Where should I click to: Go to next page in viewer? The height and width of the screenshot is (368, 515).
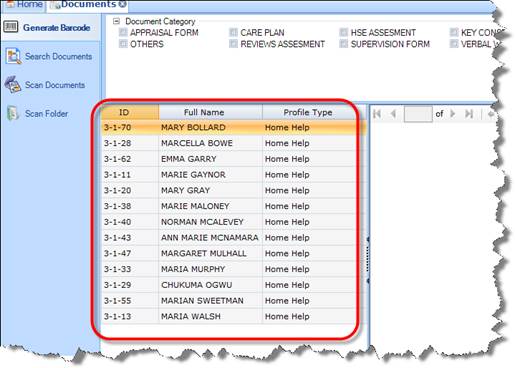(452, 114)
